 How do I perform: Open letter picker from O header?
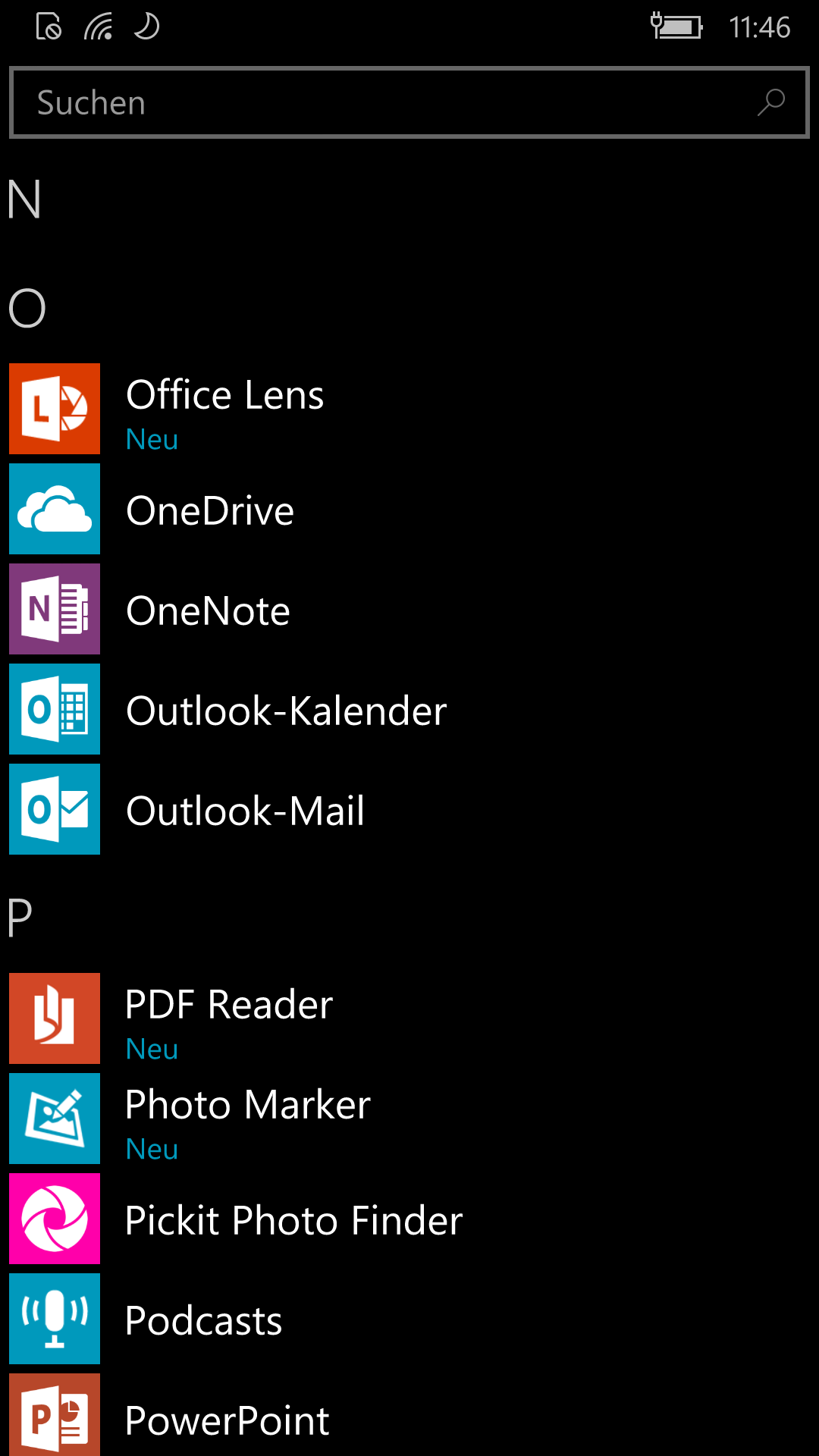click(27, 309)
